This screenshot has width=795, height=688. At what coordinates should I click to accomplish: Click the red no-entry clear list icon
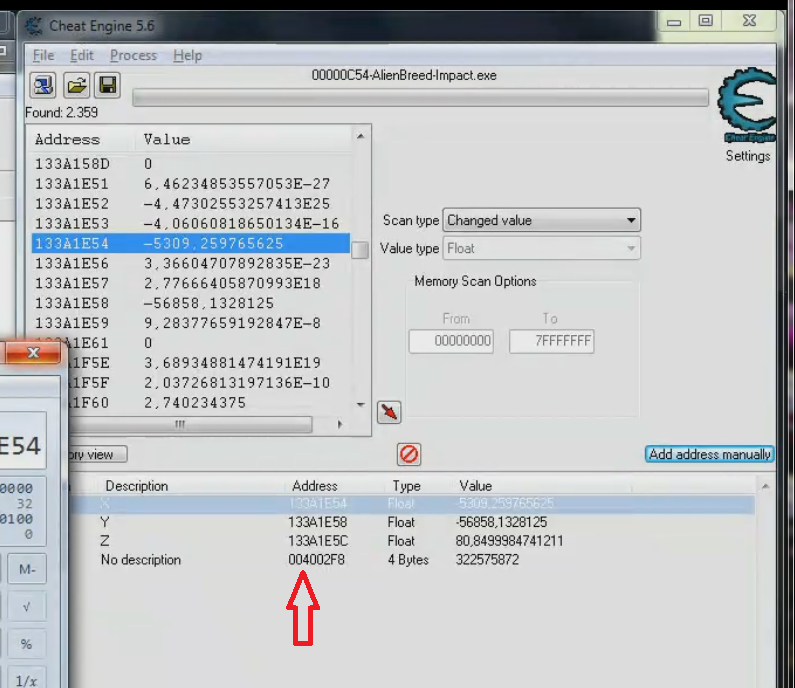[408, 454]
